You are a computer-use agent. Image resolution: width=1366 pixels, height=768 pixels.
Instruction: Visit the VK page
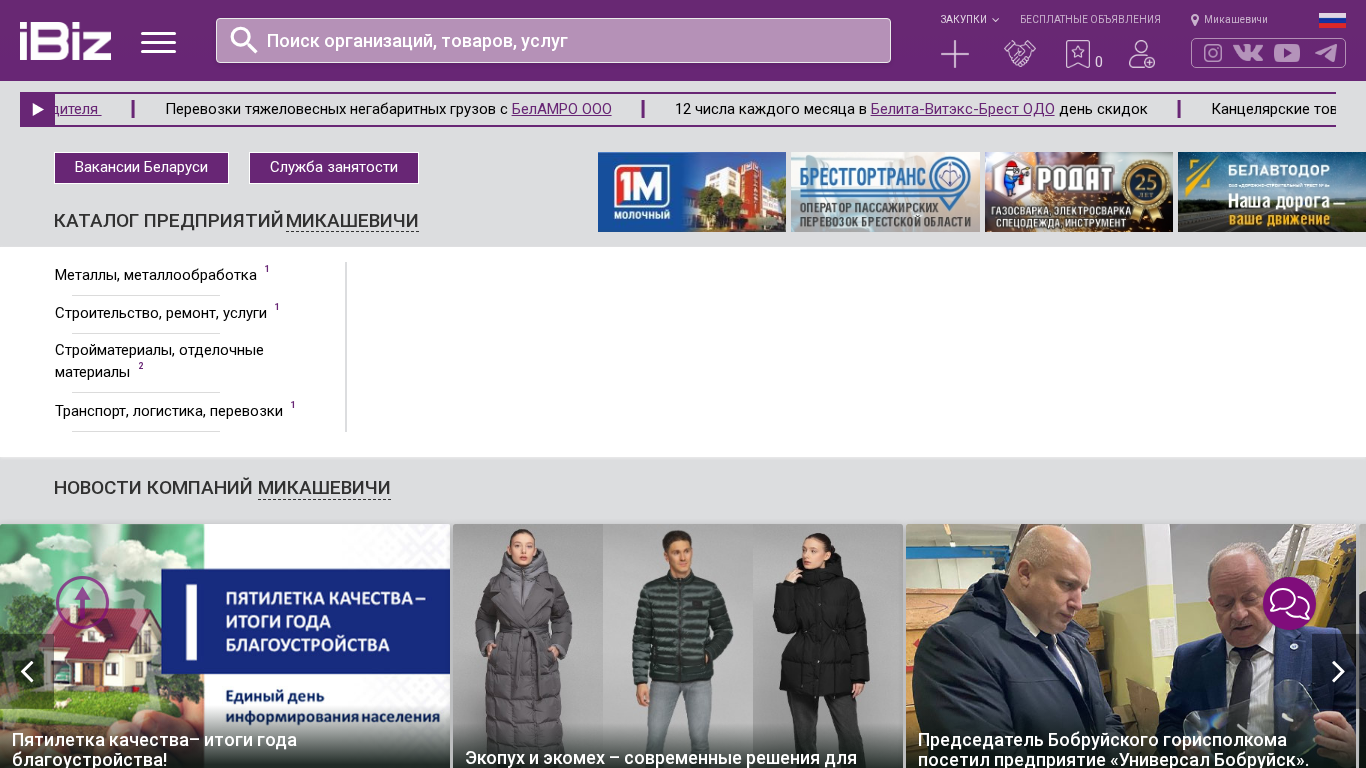pos(1248,53)
